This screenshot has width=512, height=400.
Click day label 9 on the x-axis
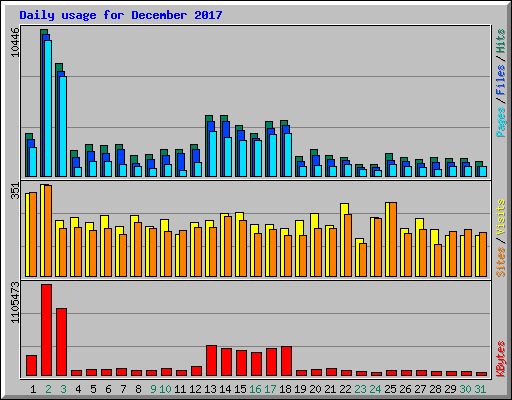point(153,389)
